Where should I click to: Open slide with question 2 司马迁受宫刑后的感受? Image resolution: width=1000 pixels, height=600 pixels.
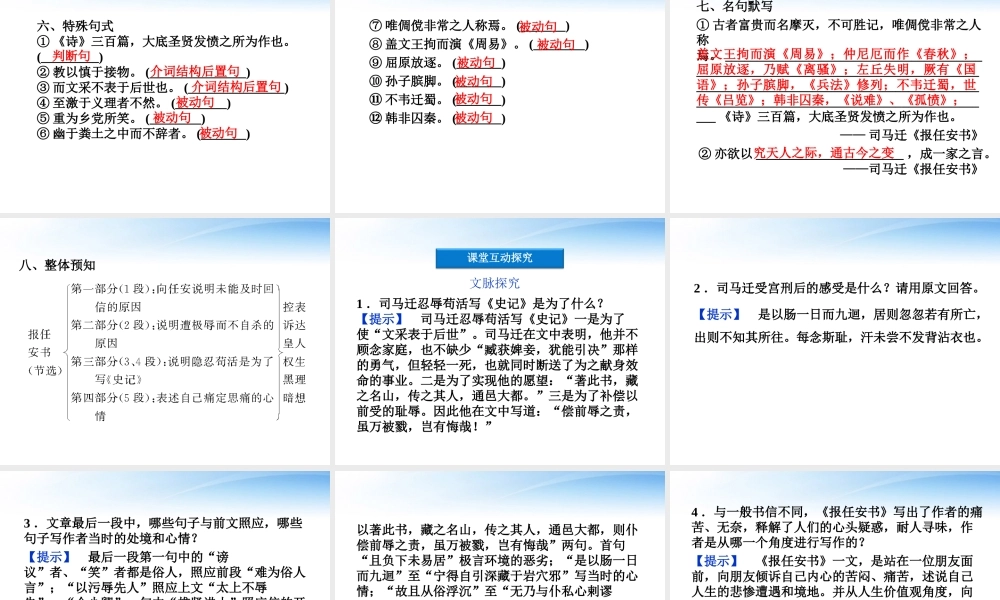835,341
